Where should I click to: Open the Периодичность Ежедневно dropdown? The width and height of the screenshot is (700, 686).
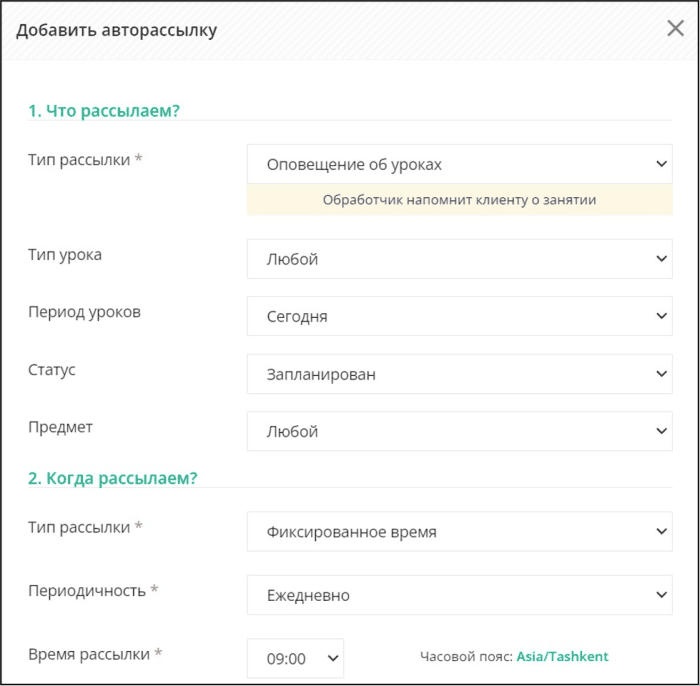pyautogui.click(x=459, y=595)
